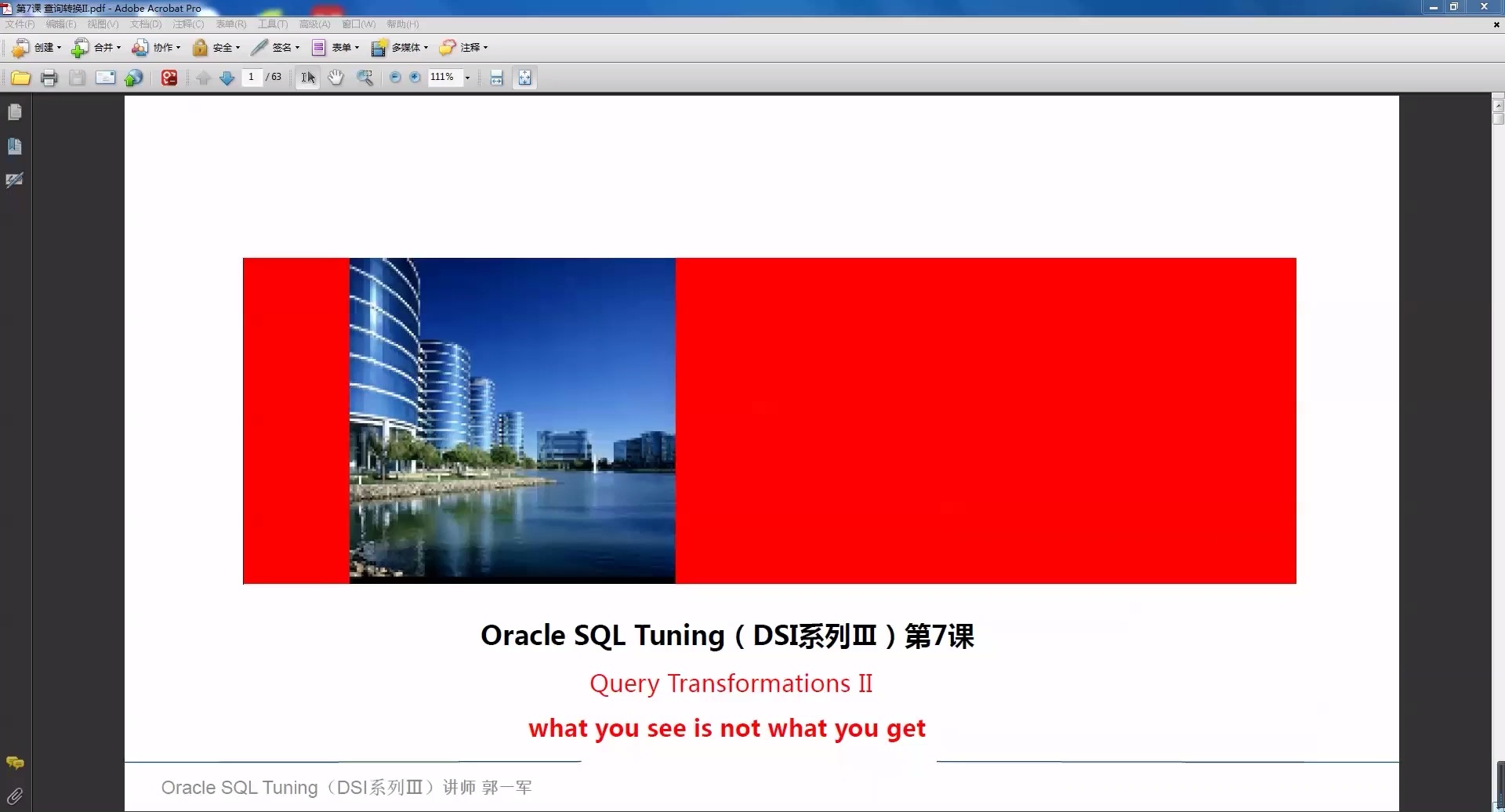Save the current PDF
The image size is (1505, 812).
point(77,77)
